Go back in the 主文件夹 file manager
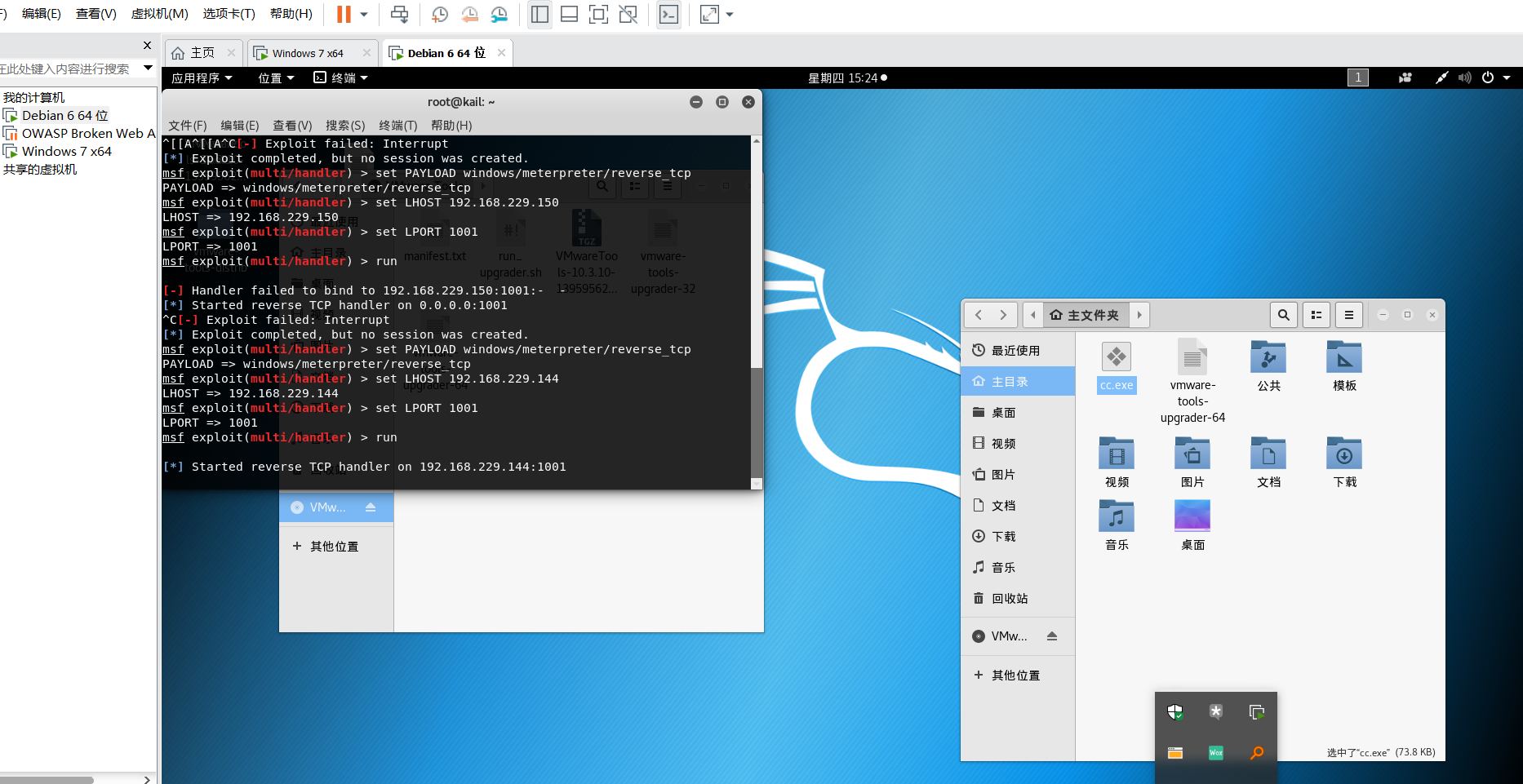 click(x=979, y=315)
